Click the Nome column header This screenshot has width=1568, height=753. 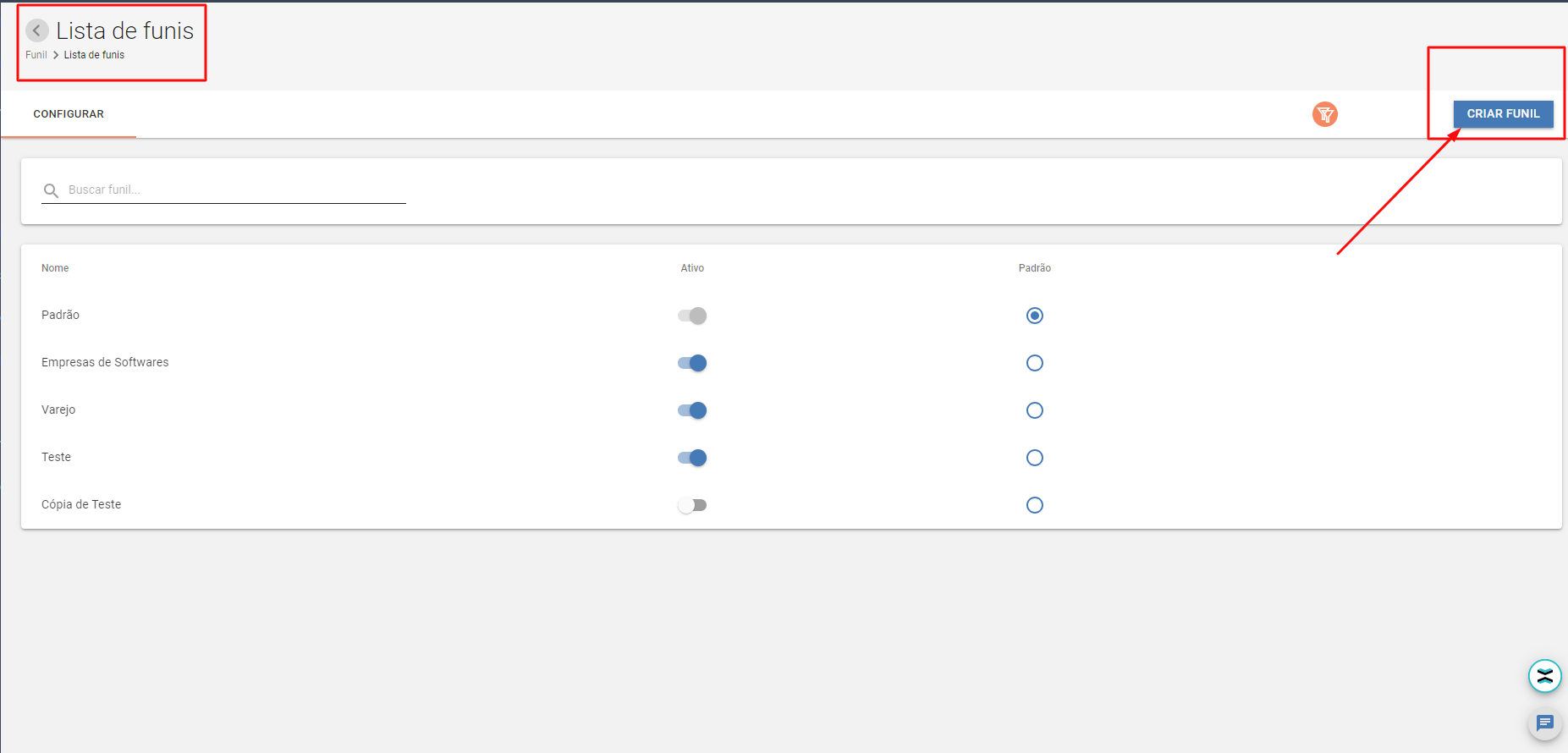click(55, 268)
